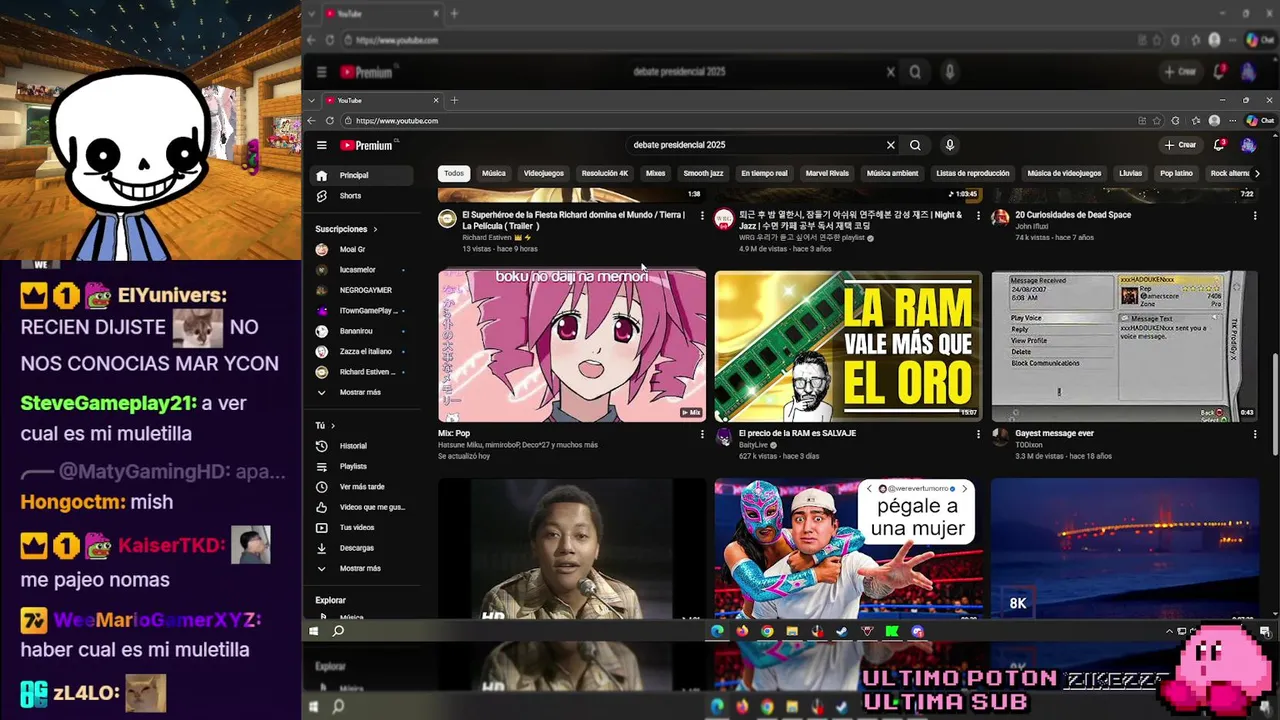Expand the Tú section chevron
This screenshot has width=1280, height=720.
(x=332, y=426)
